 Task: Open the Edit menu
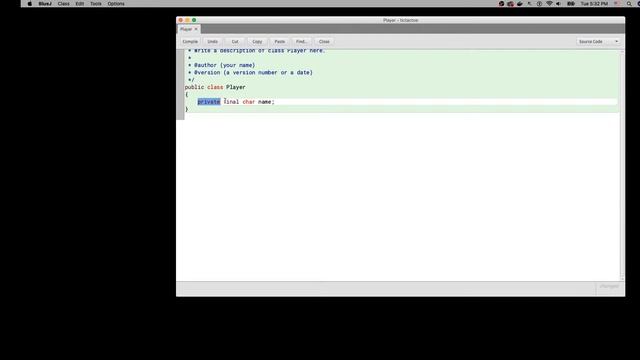coord(80,4)
